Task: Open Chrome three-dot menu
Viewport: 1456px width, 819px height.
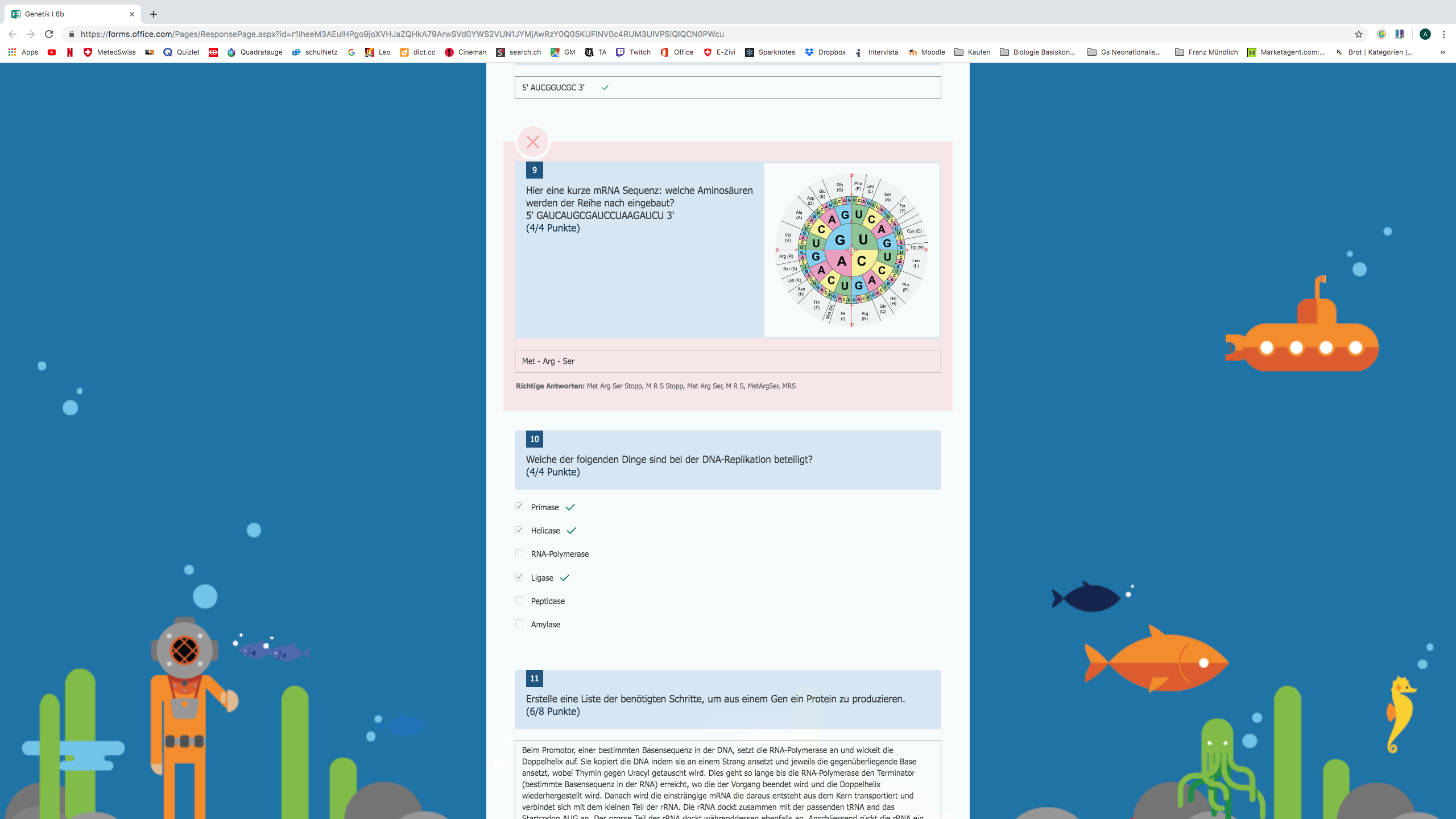Action: [1443, 34]
